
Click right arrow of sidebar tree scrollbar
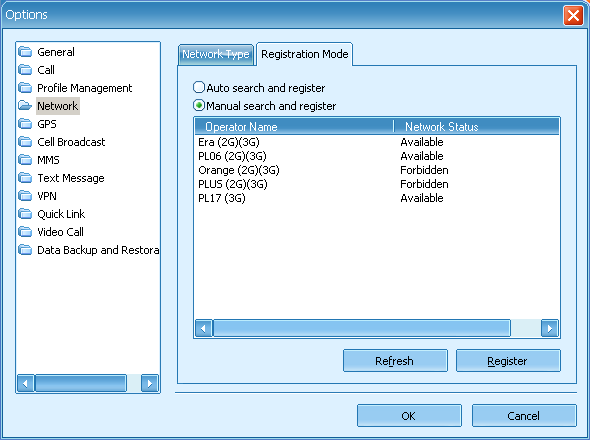150,384
